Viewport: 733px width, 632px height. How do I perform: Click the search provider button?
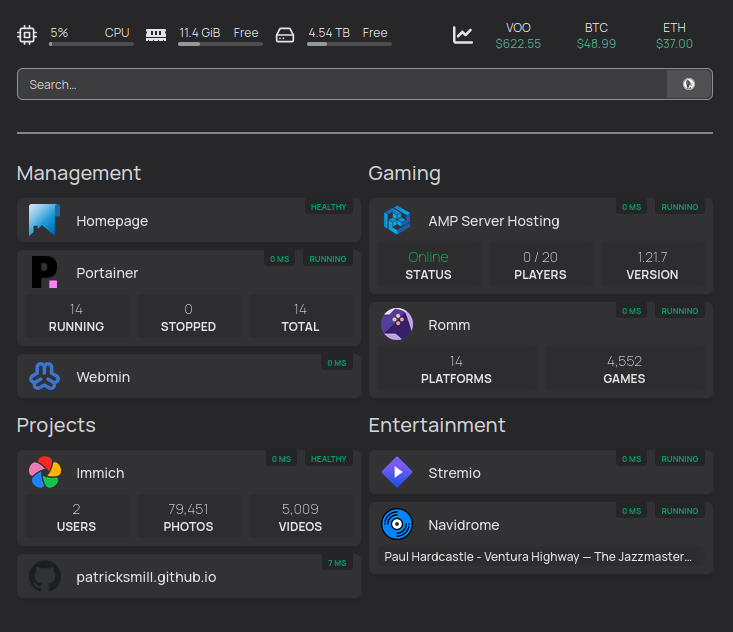[689, 84]
